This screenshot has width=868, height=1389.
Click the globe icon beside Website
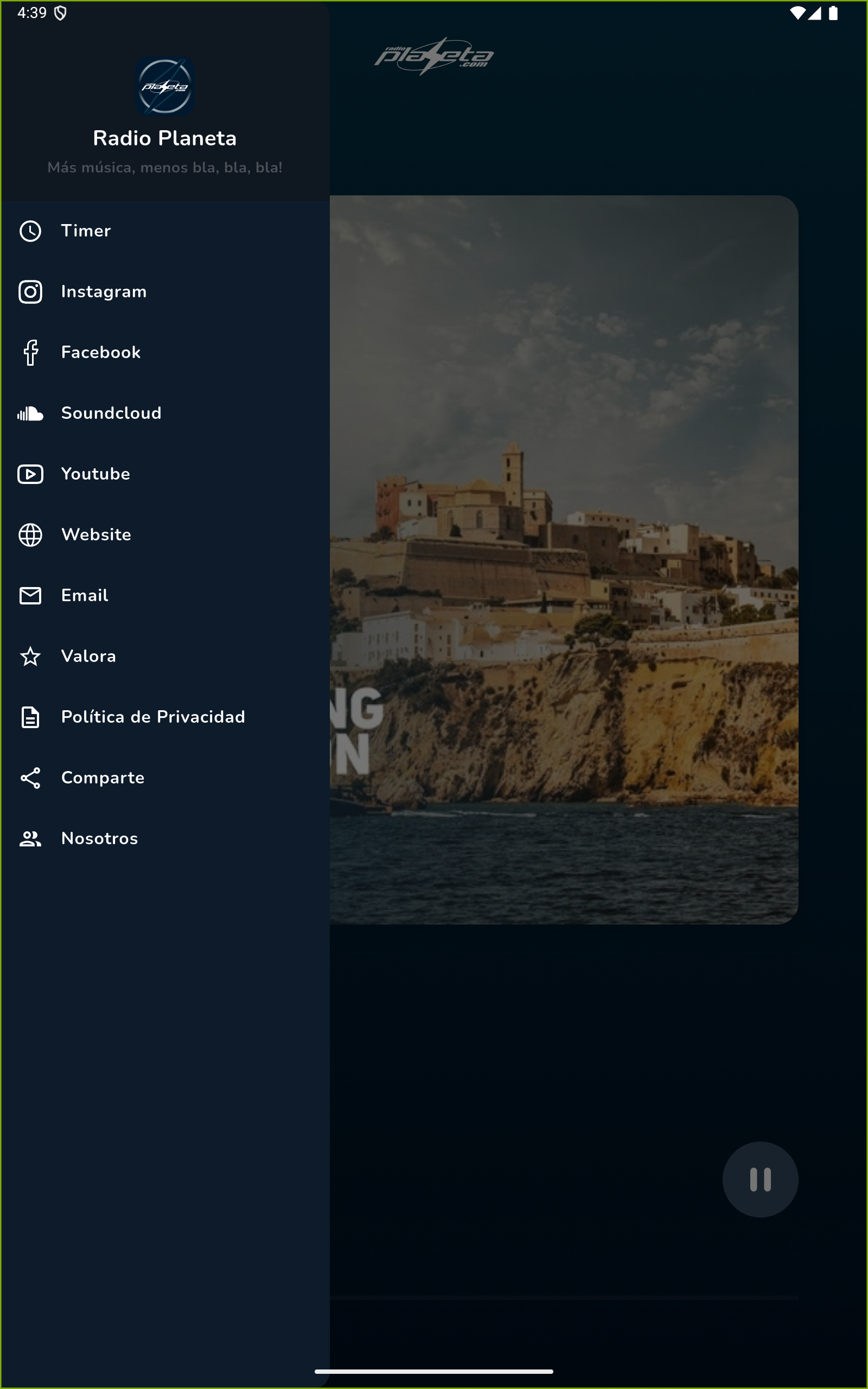30,535
